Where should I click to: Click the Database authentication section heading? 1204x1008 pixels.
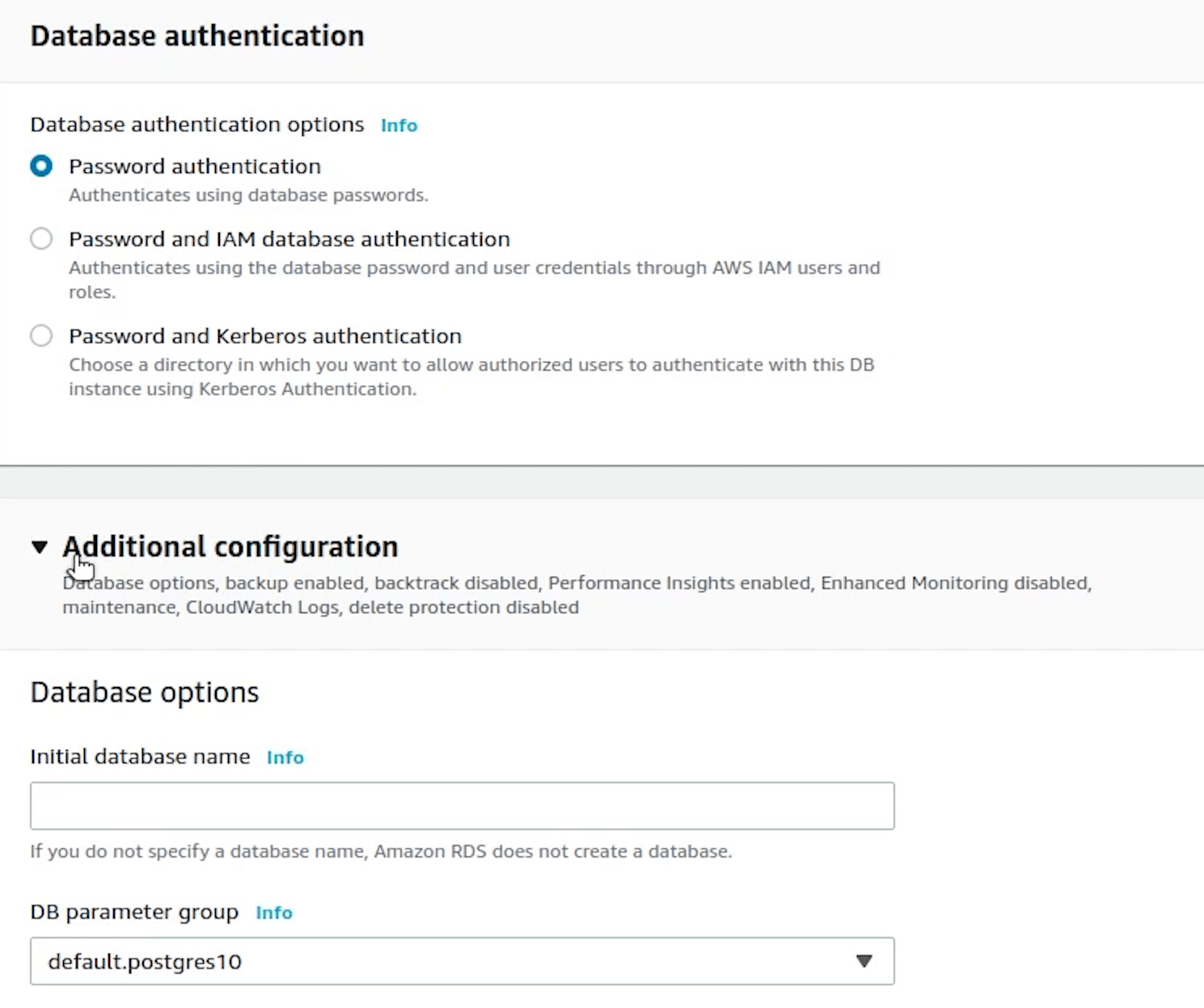[197, 36]
